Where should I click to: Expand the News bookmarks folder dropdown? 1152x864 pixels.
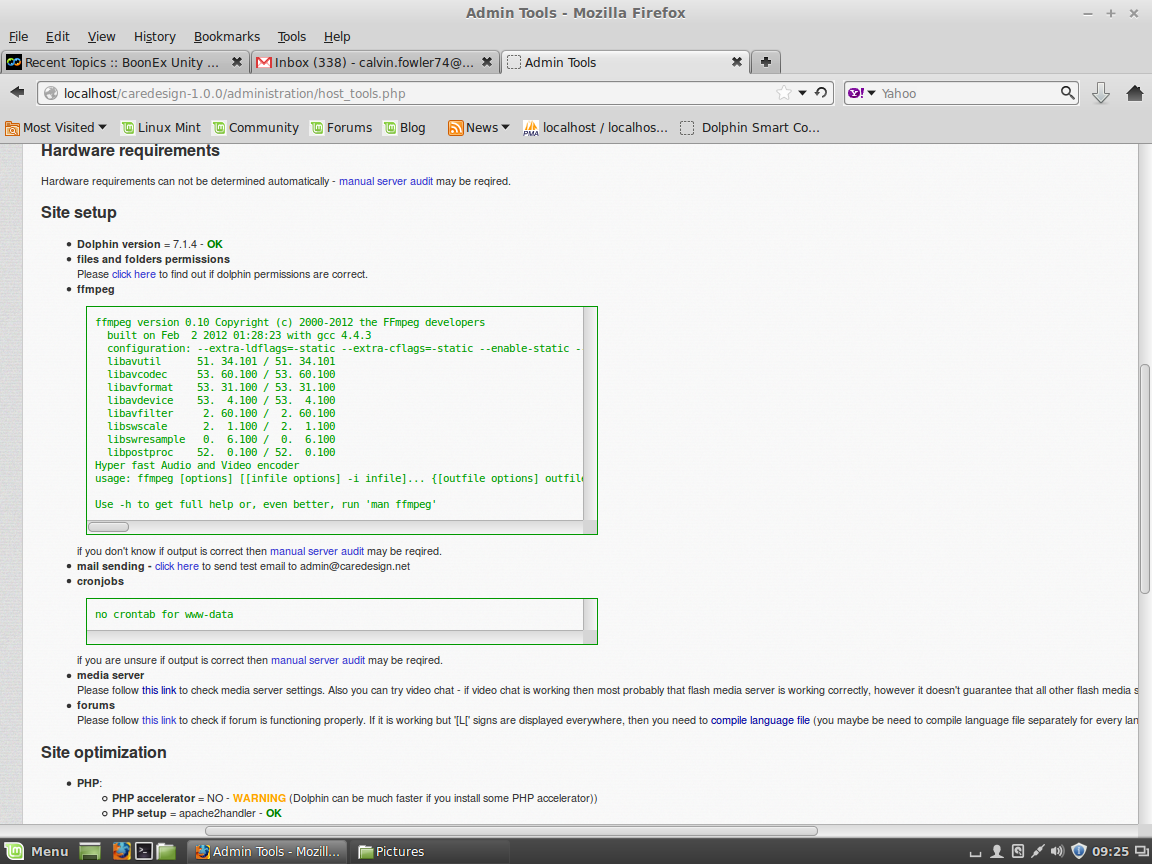point(479,127)
